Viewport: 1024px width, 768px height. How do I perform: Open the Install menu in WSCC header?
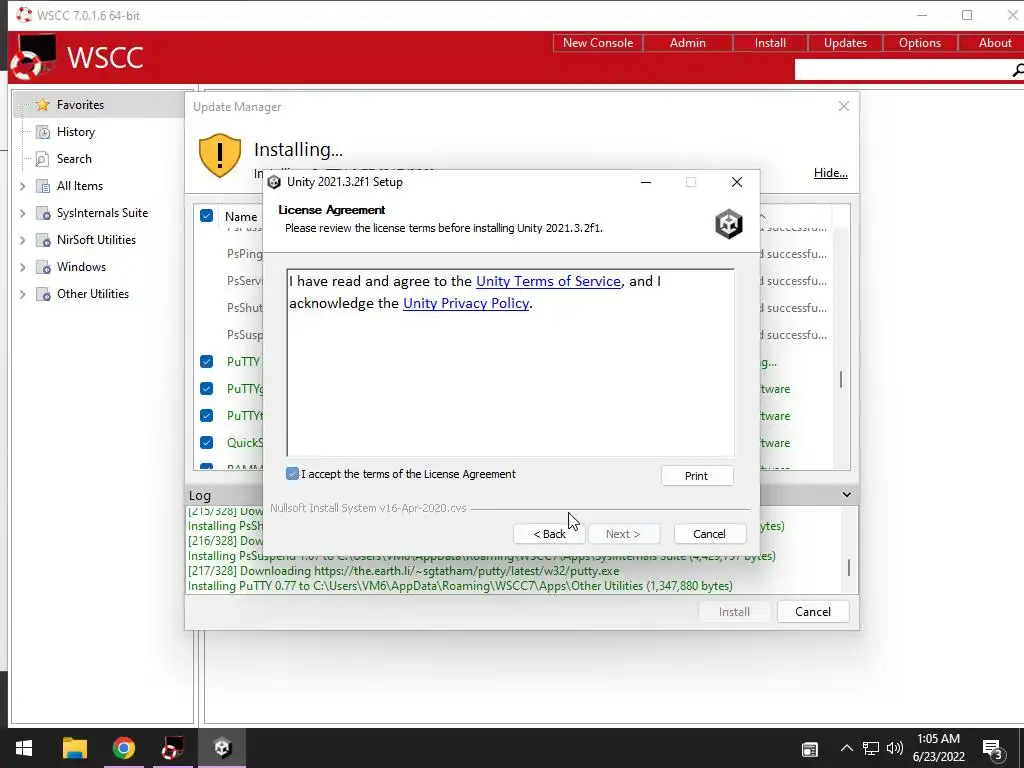point(770,43)
